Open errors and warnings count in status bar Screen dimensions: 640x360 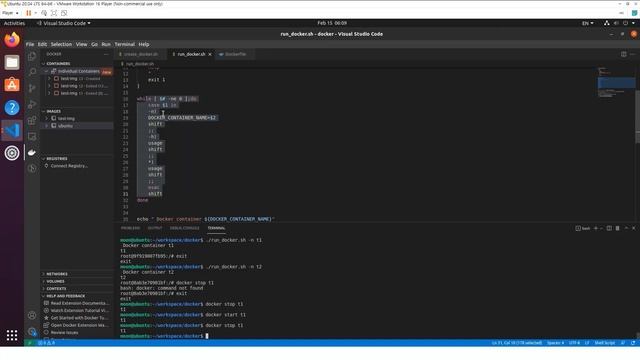[x=47, y=343]
